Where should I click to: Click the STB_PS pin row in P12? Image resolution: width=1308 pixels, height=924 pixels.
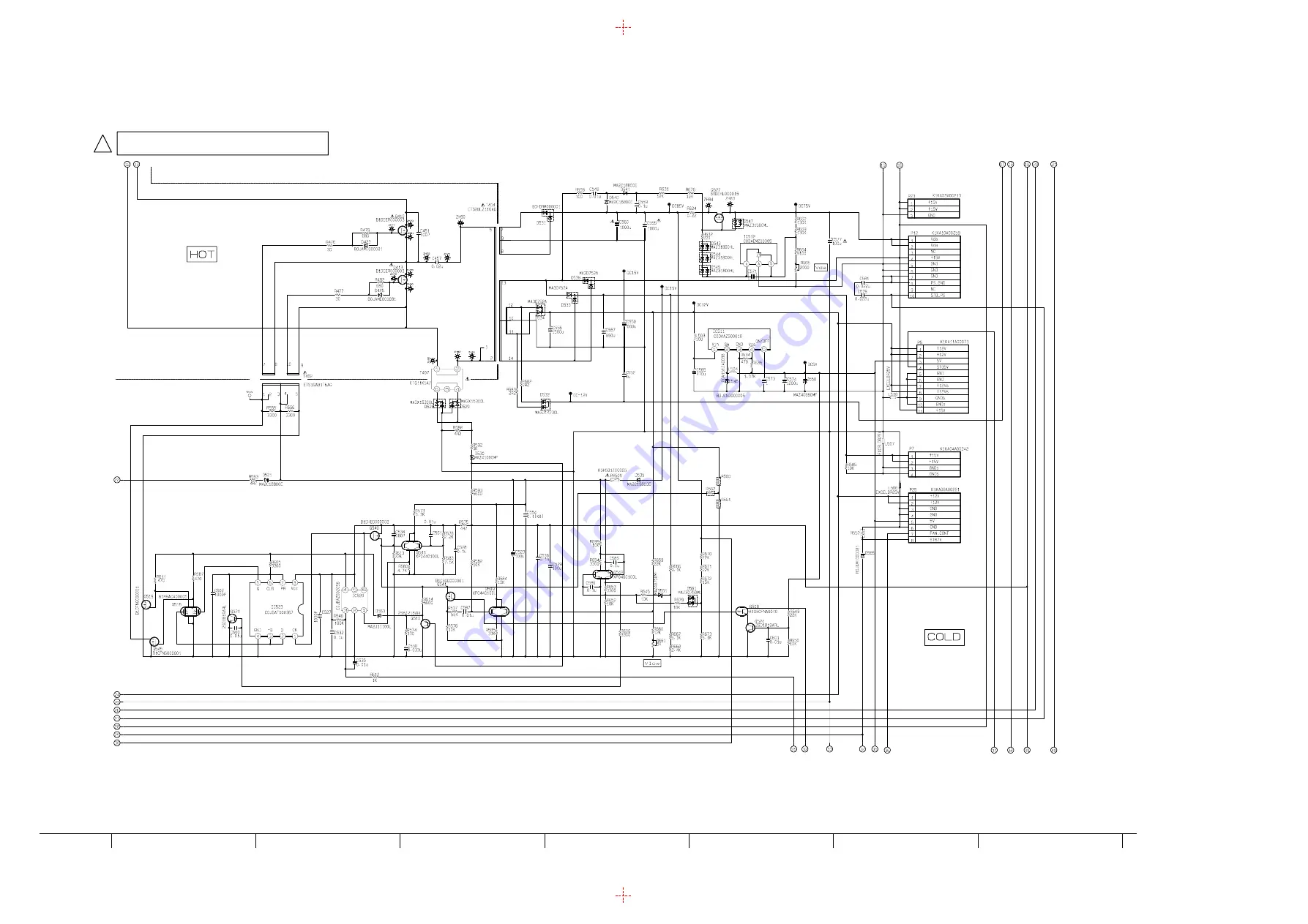(x=935, y=296)
